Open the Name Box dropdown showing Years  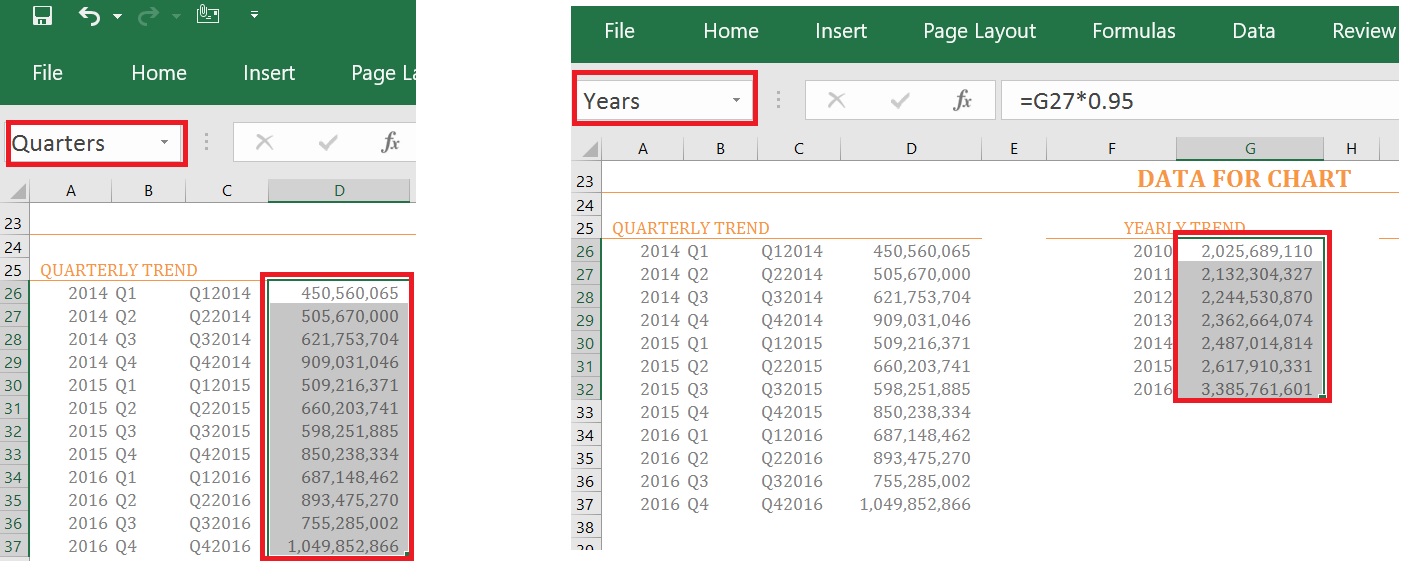(x=737, y=100)
